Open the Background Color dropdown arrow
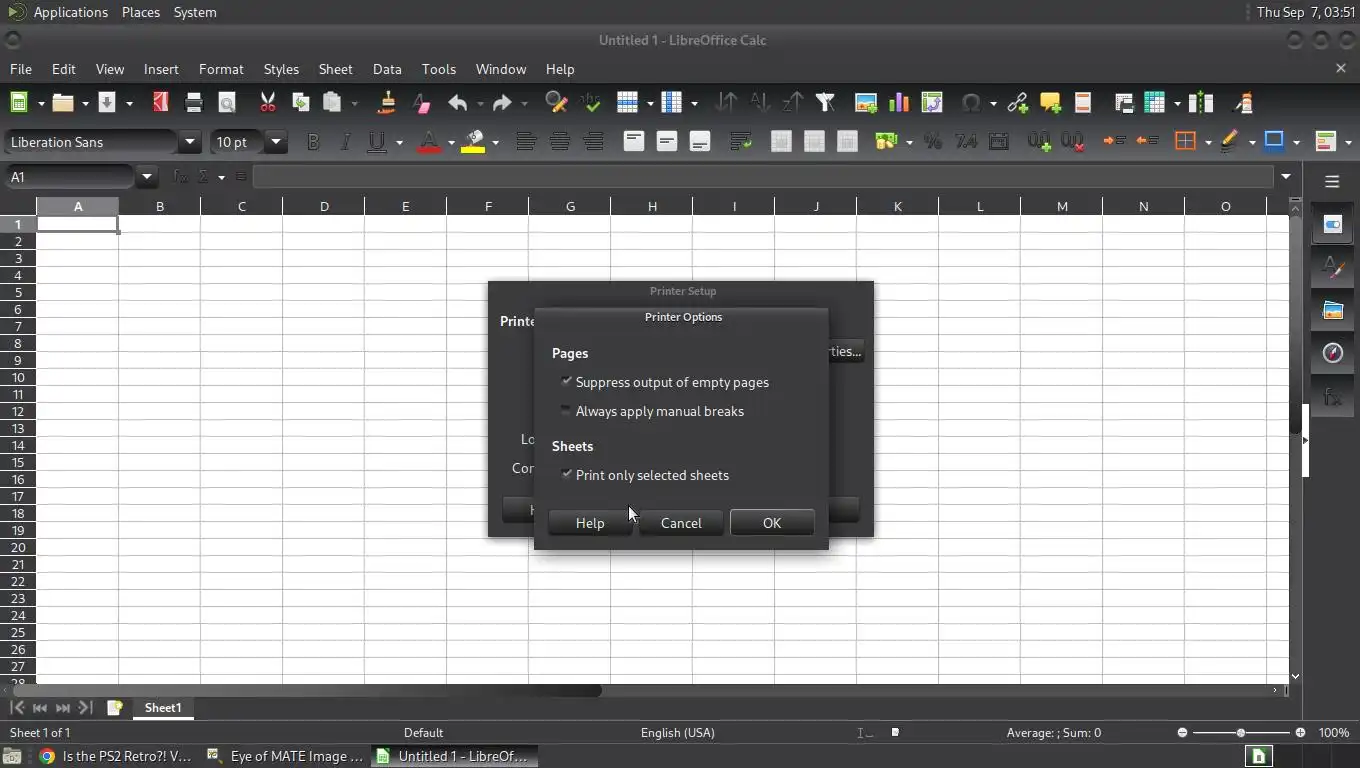Screen dimensions: 1360x768 pos(495,142)
